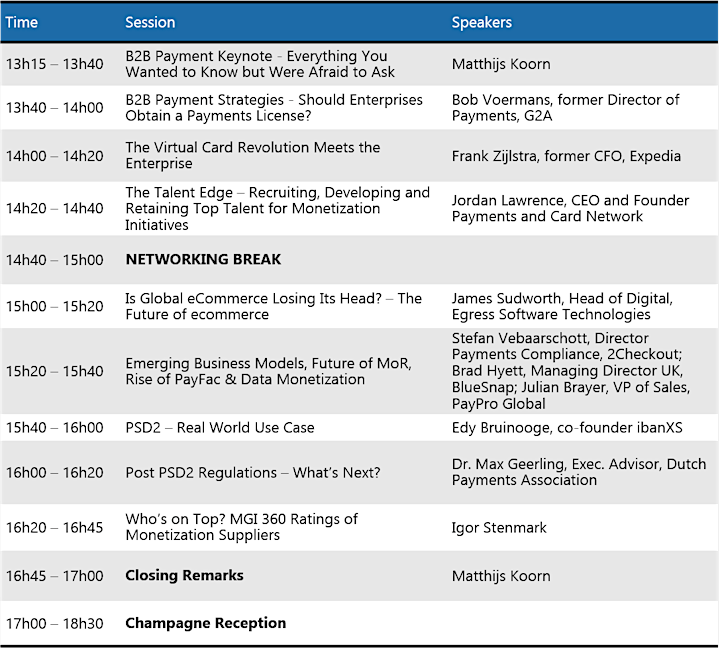The image size is (720, 648).
Task: Click the Stefan Vebaarschott speakers cell
Action: coord(571,371)
